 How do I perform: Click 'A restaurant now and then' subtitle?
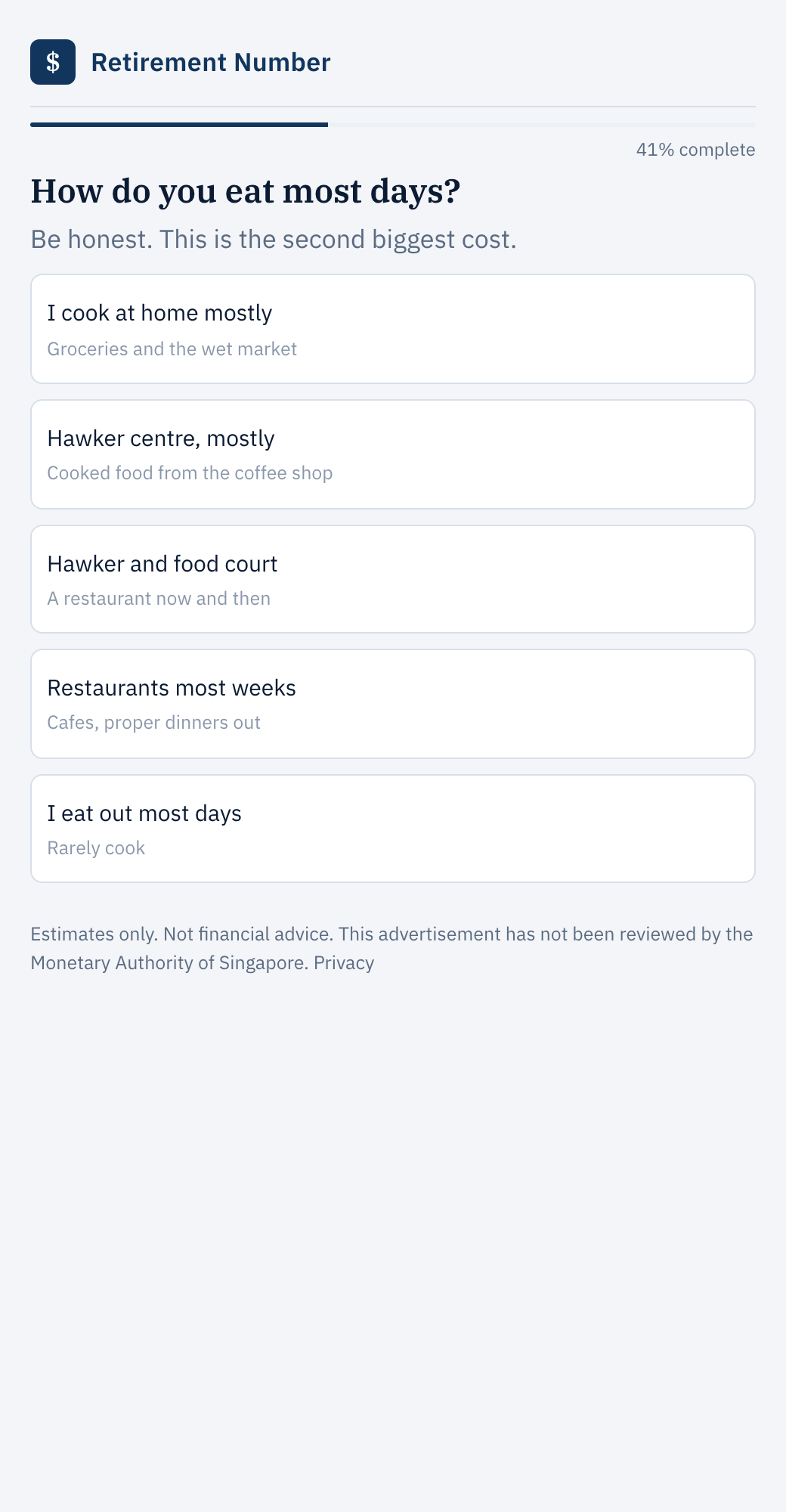159,599
